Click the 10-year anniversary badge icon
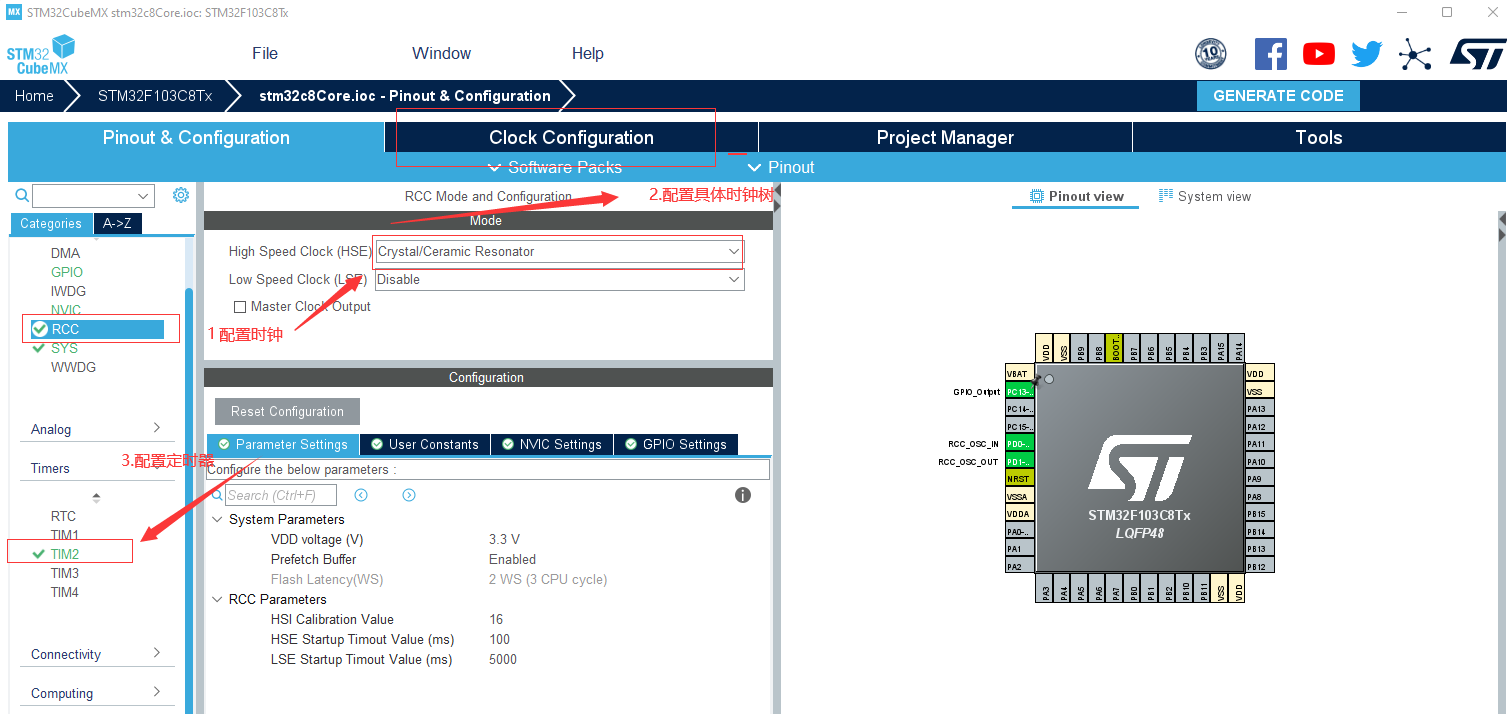Viewport: 1507px width, 714px height. click(x=1211, y=54)
